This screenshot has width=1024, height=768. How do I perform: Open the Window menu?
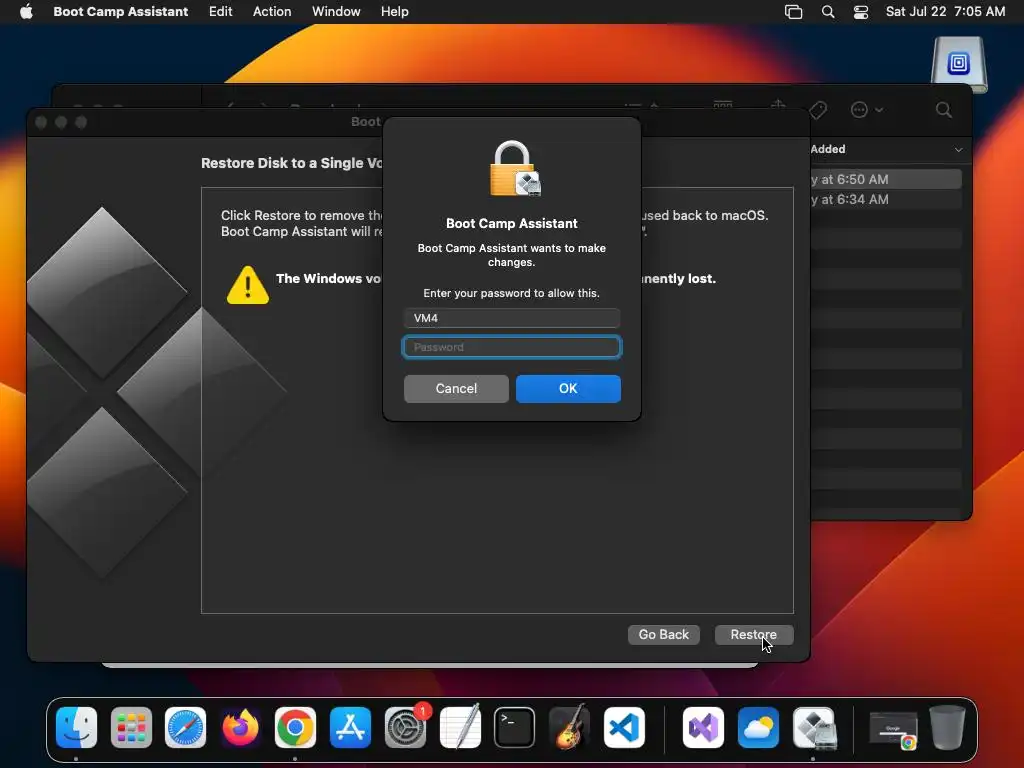pos(336,12)
